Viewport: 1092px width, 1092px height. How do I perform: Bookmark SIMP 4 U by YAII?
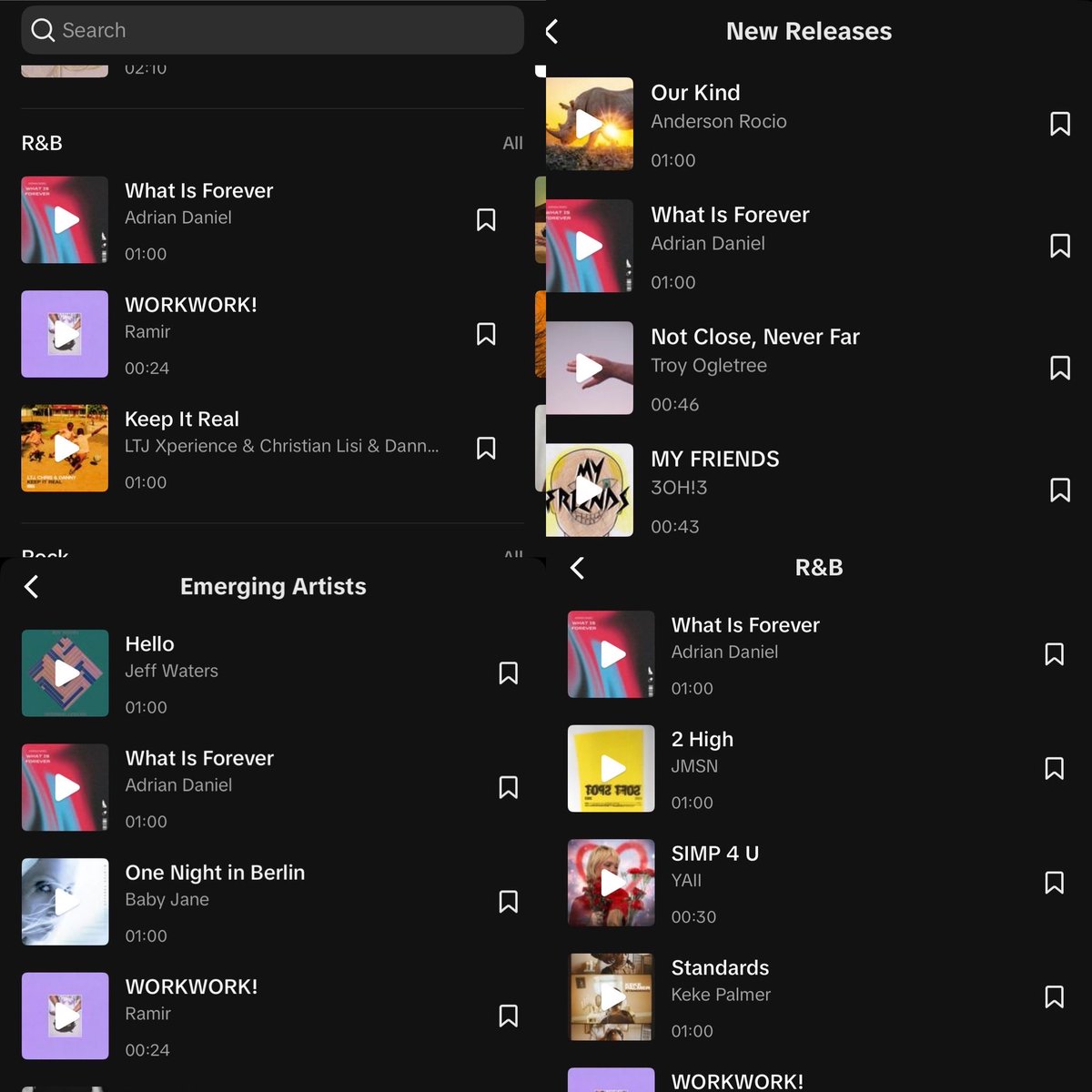coord(1055,883)
